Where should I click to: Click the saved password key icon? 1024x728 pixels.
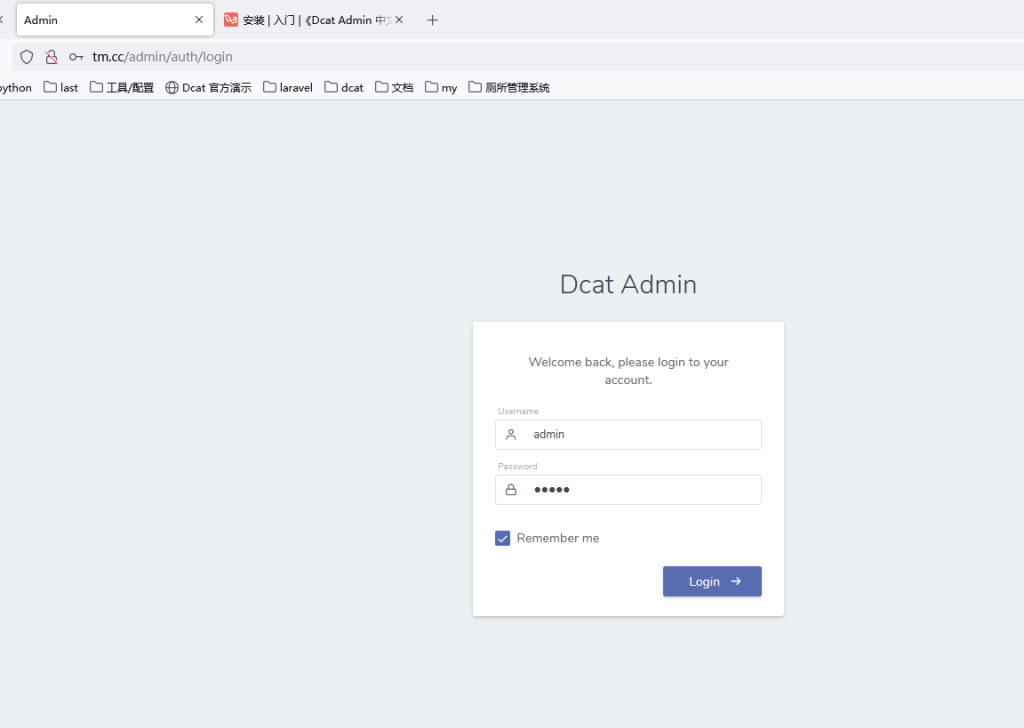click(76, 57)
